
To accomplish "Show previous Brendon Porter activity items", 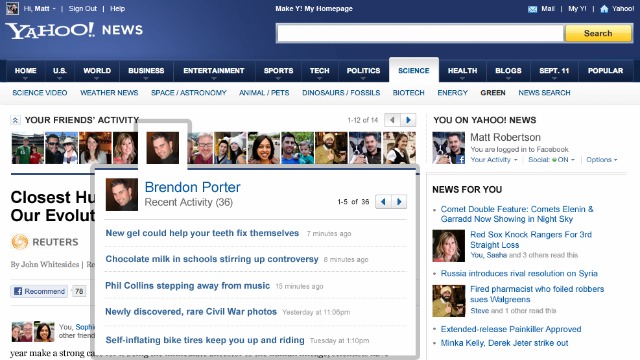I will pyautogui.click(x=383, y=202).
